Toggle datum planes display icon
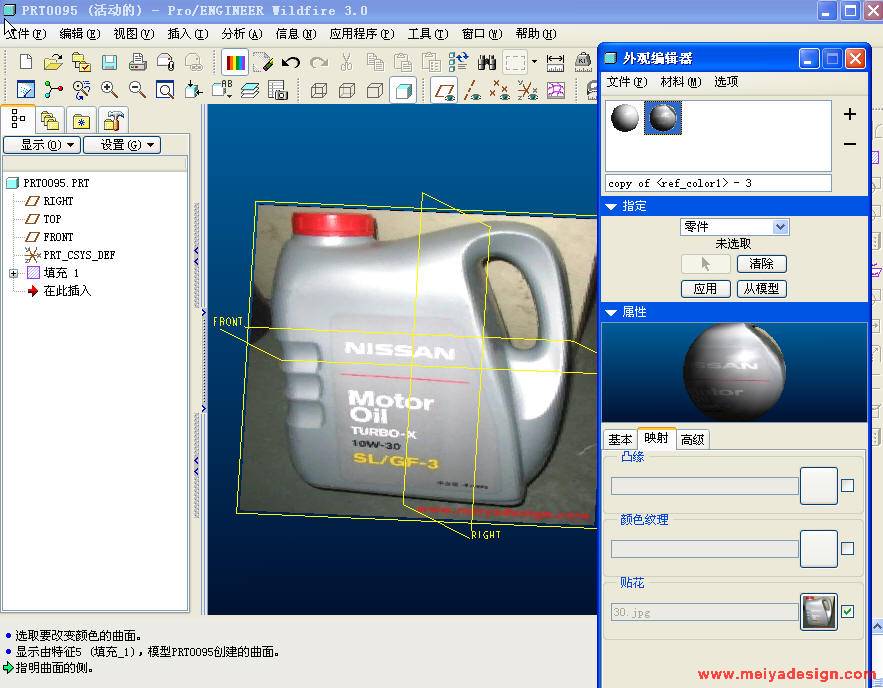 (445, 90)
